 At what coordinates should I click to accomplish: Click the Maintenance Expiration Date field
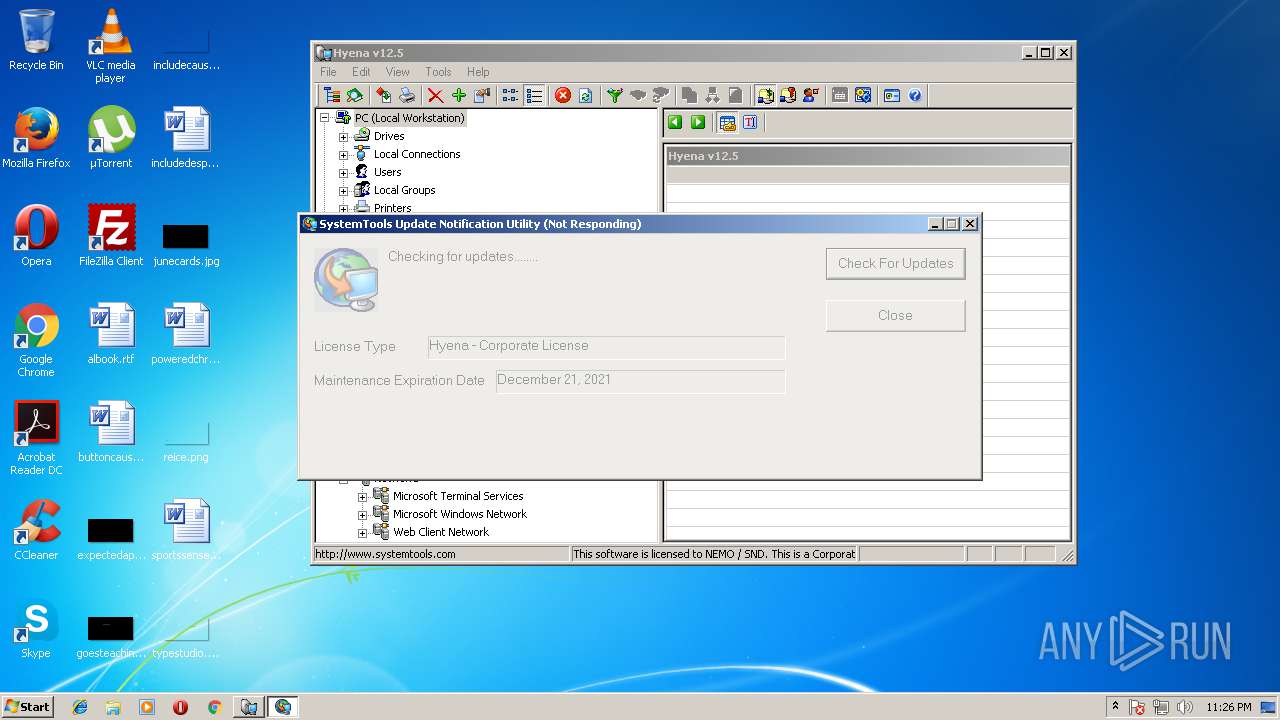point(640,381)
